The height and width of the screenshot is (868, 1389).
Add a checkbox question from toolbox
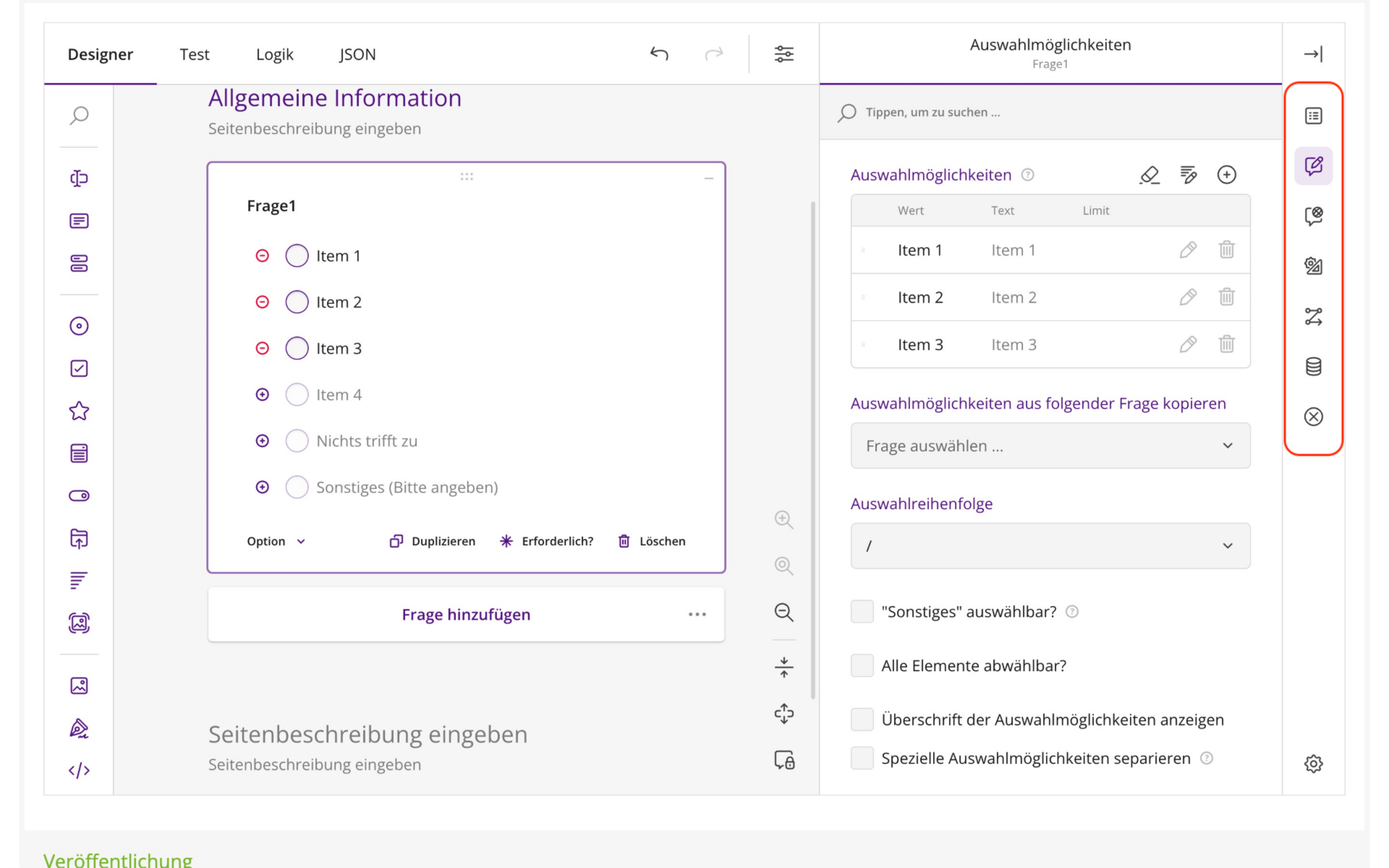coord(79,369)
